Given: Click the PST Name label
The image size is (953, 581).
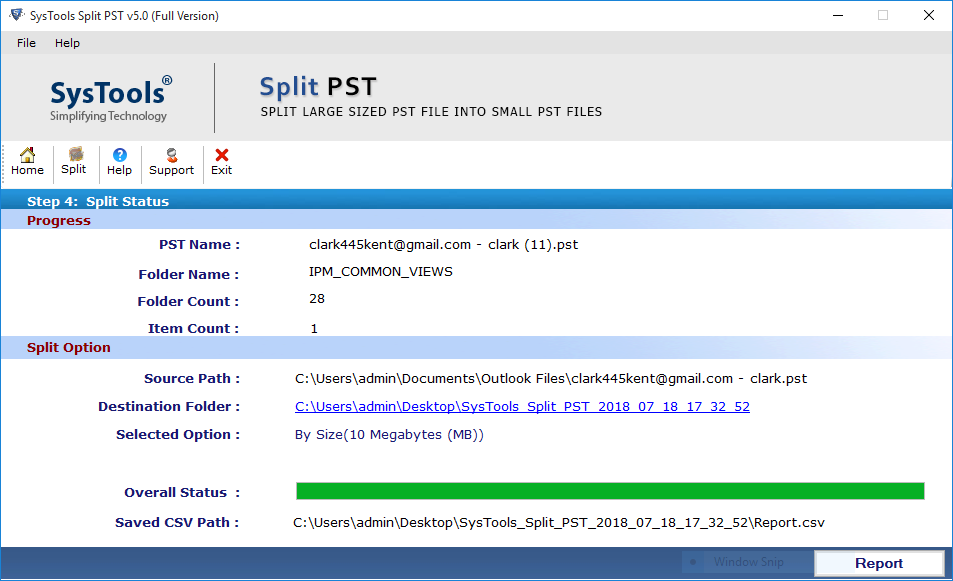Looking at the screenshot, I should [x=199, y=244].
